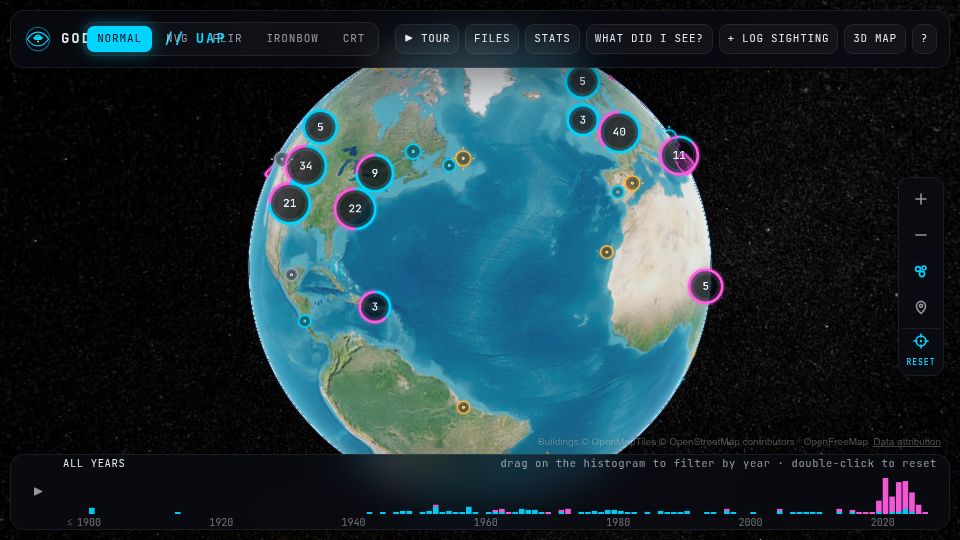960x540 pixels.
Task: Start the guided TOUR
Action: coord(427,39)
